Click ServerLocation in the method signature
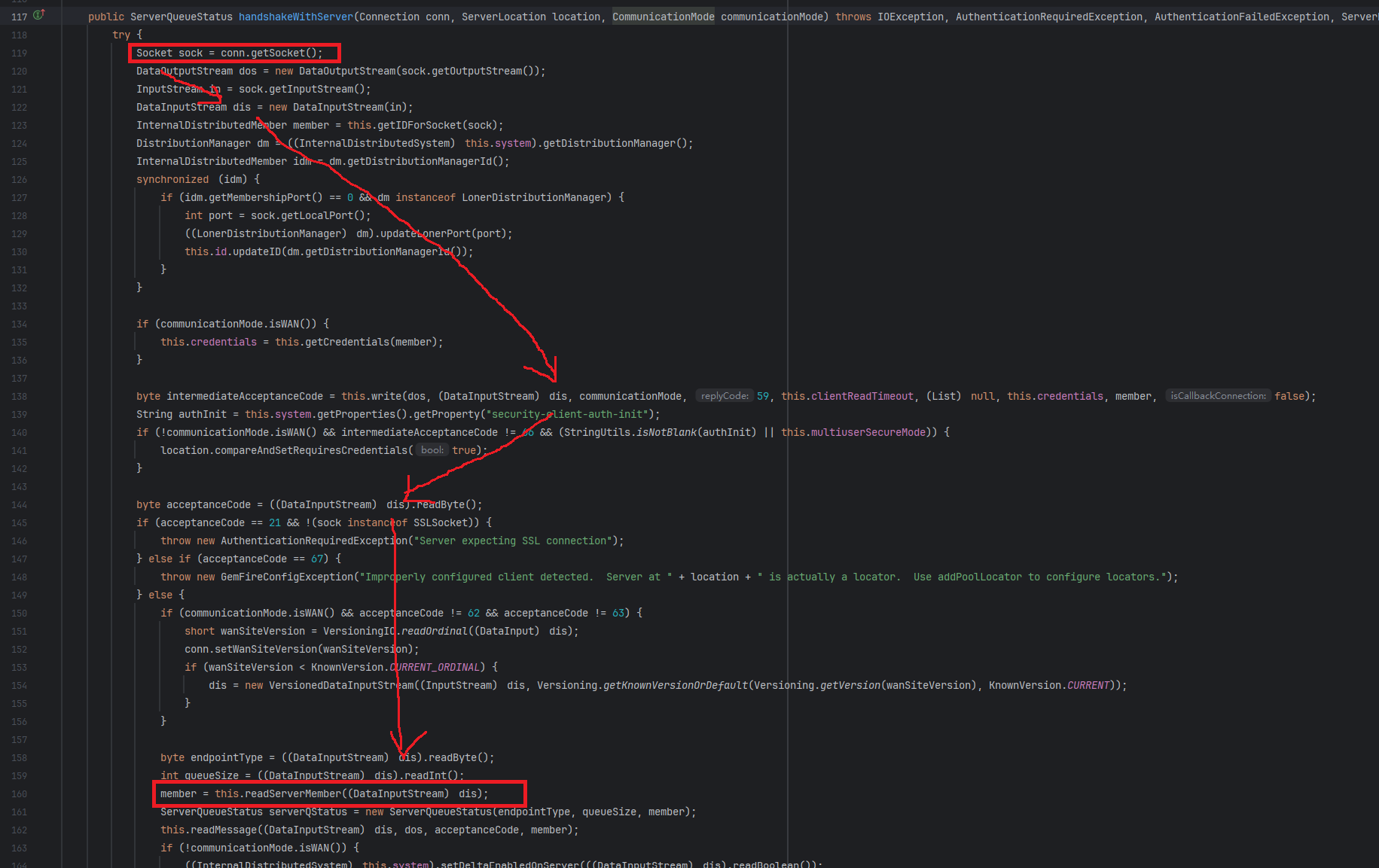The height and width of the screenshot is (868, 1379). (504, 17)
